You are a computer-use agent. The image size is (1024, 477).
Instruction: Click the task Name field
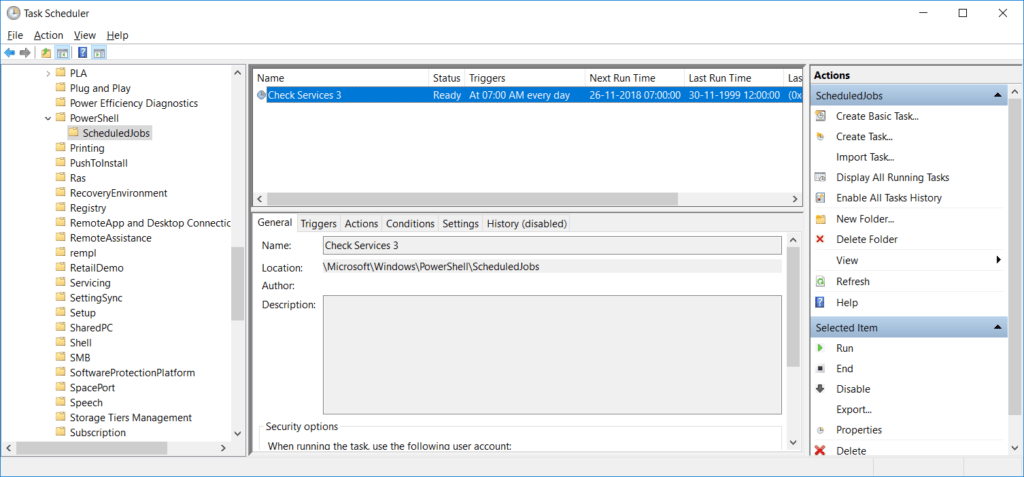(x=552, y=246)
